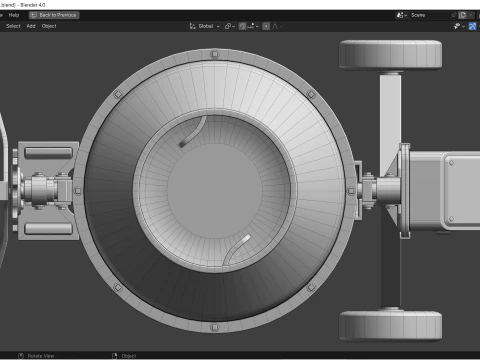The width and height of the screenshot is (480, 360).
Task: Toggle proportional editing
Action: tap(266, 26)
